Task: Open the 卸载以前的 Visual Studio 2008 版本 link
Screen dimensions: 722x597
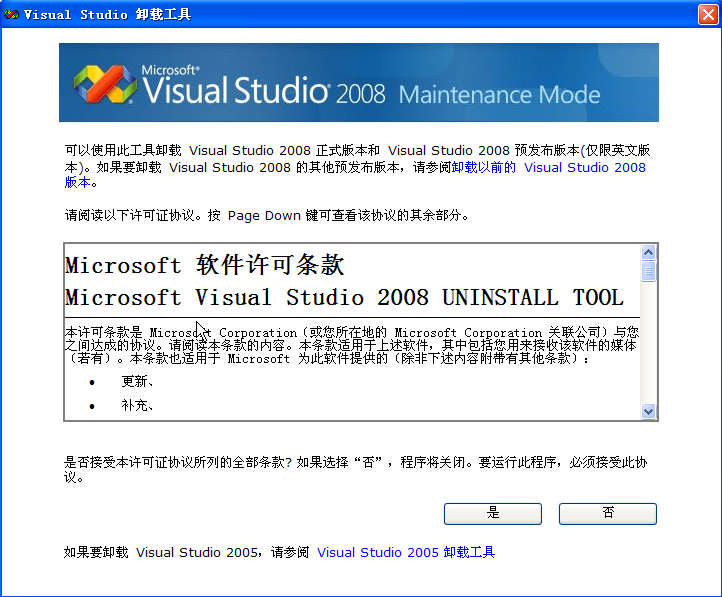Action: pyautogui.click(x=548, y=168)
